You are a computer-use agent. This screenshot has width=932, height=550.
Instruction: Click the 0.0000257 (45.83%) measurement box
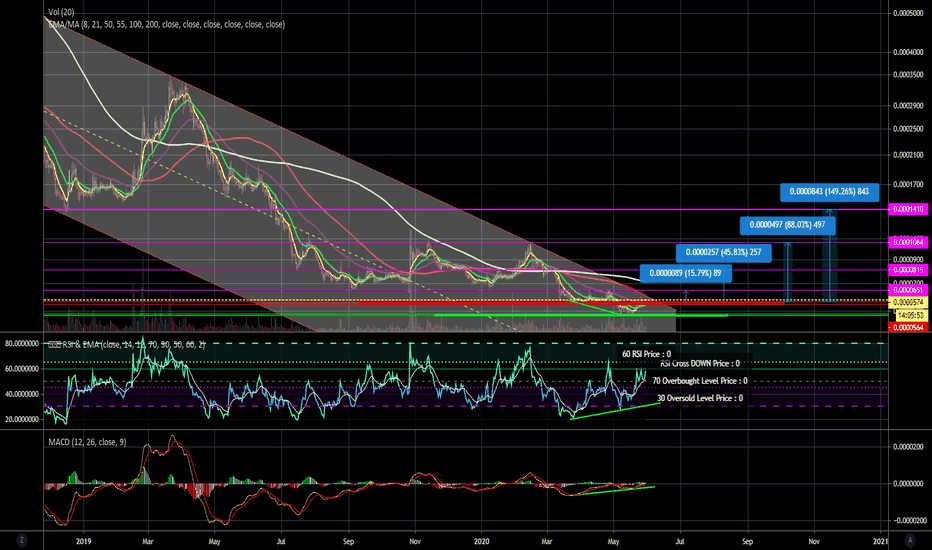pos(723,252)
